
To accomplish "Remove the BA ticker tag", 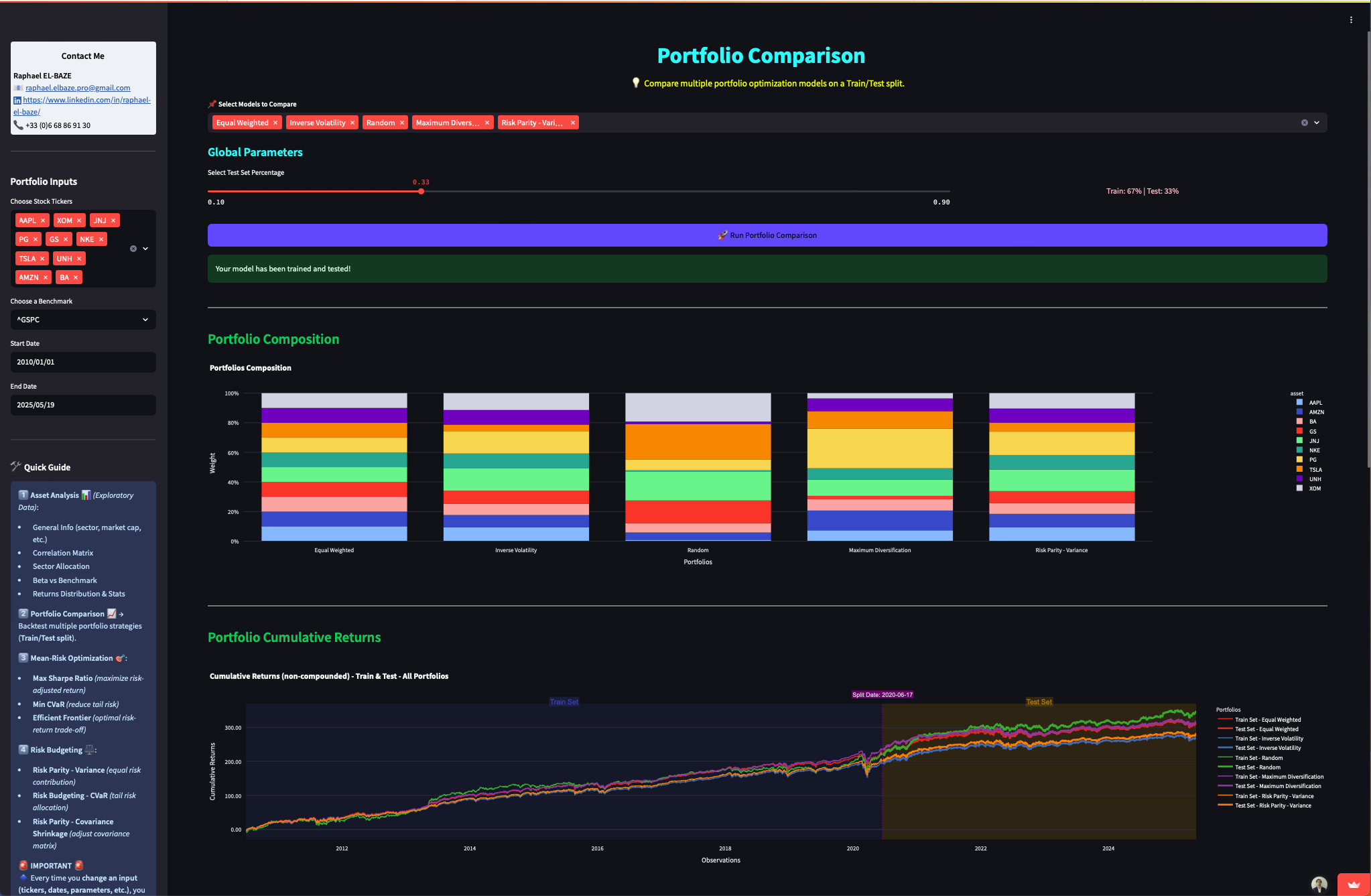I will (76, 277).
